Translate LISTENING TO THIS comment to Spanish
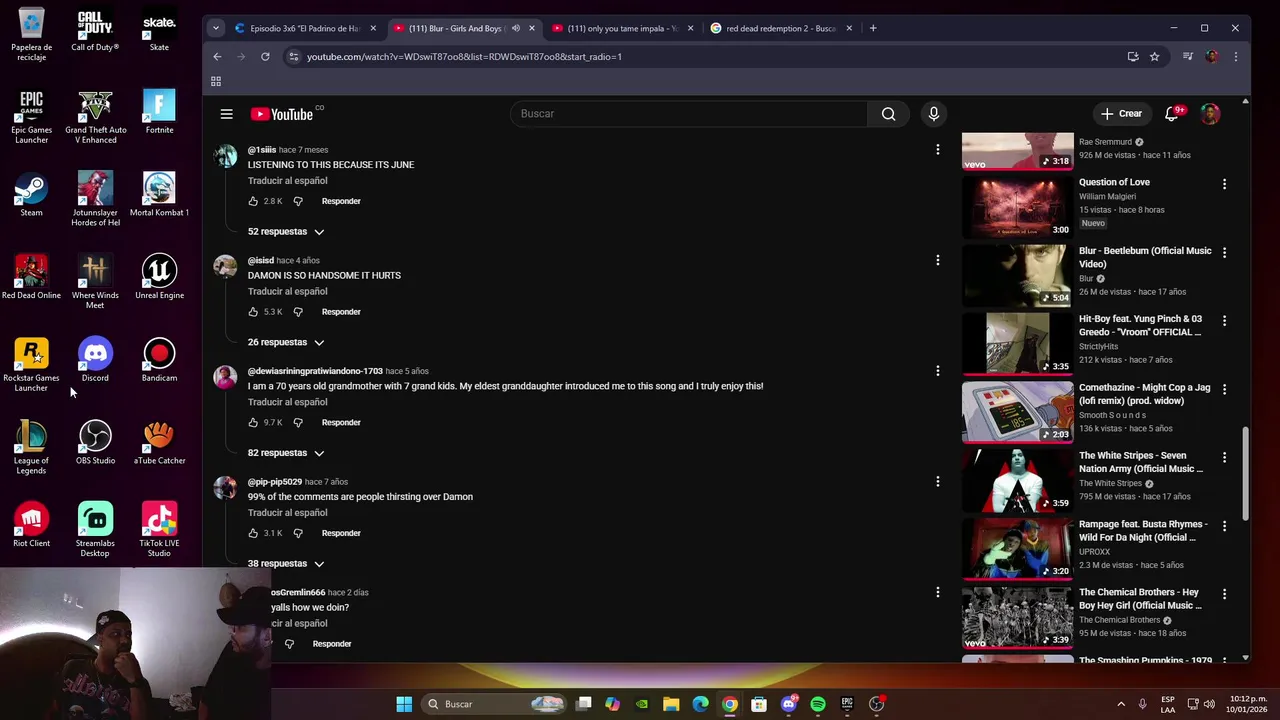 pos(287,181)
